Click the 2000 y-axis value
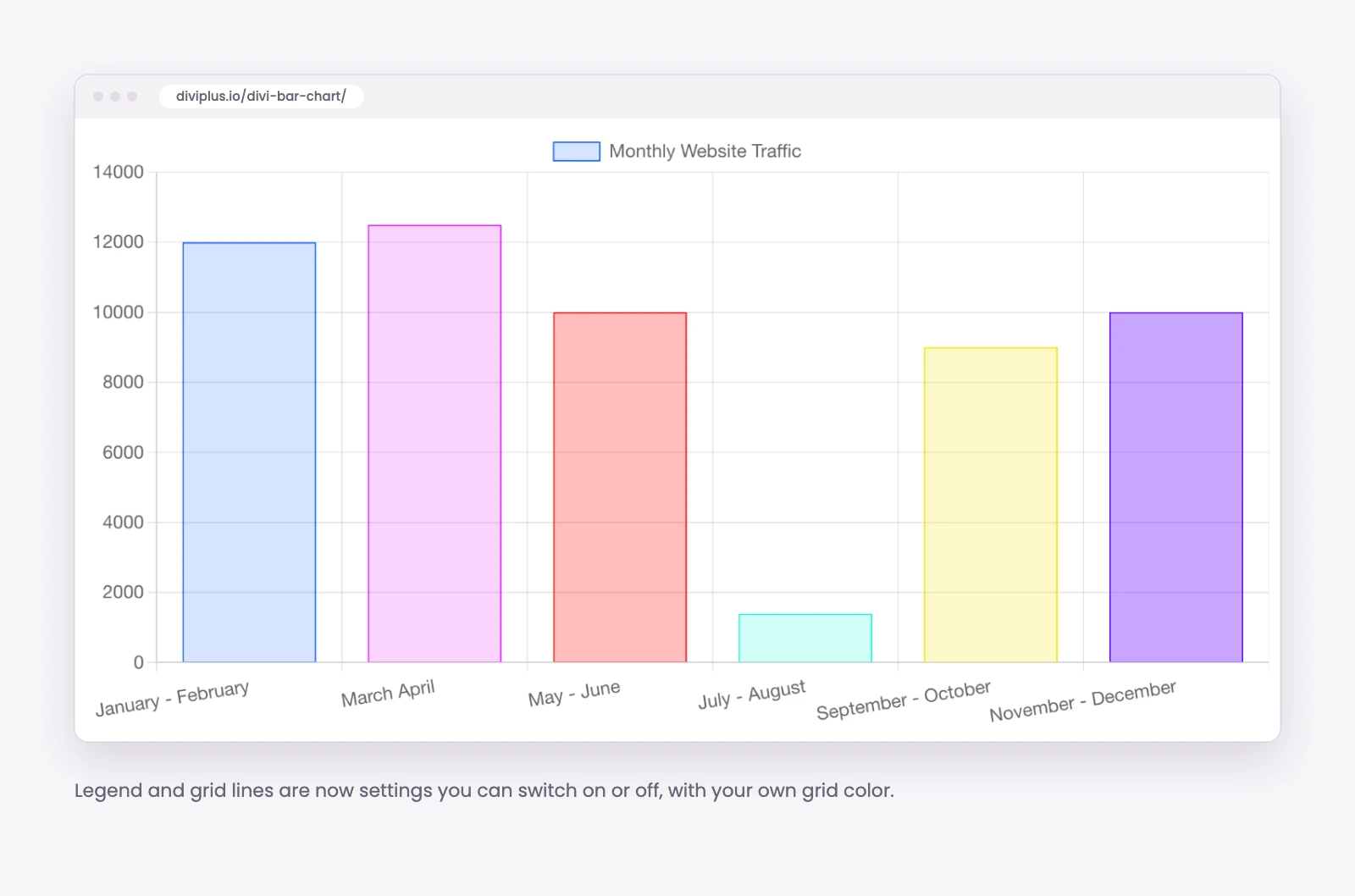1355x896 pixels. point(124,593)
